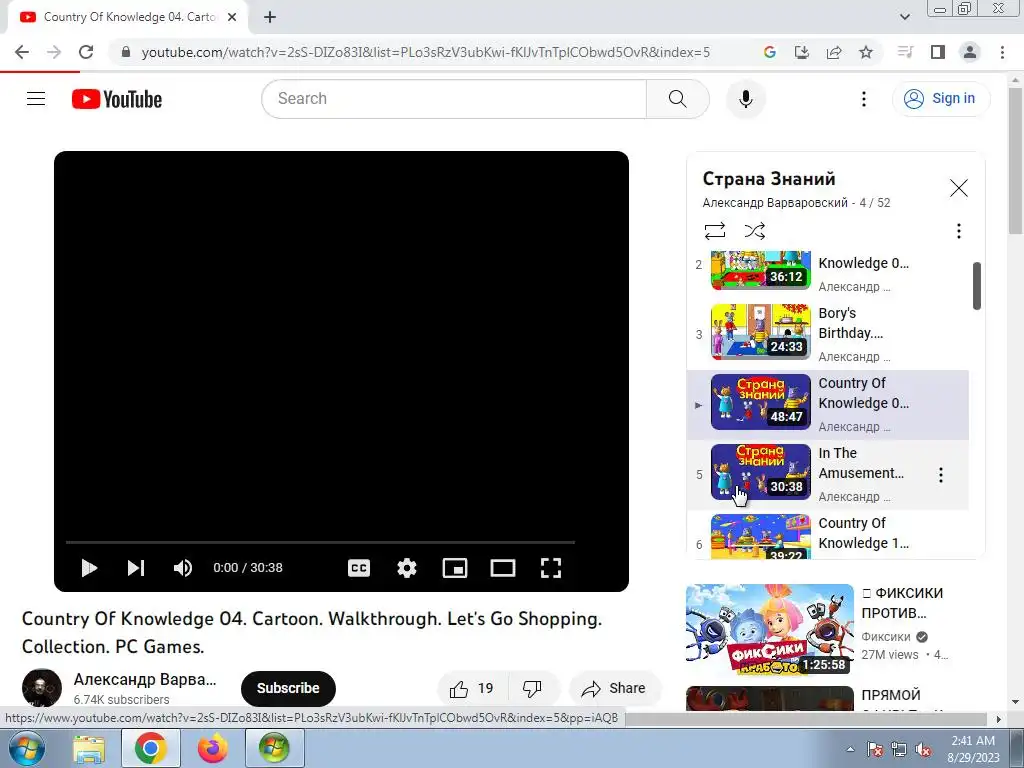The width and height of the screenshot is (1024, 768).
Task: Open tray volume speaker icon
Action: (x=923, y=749)
